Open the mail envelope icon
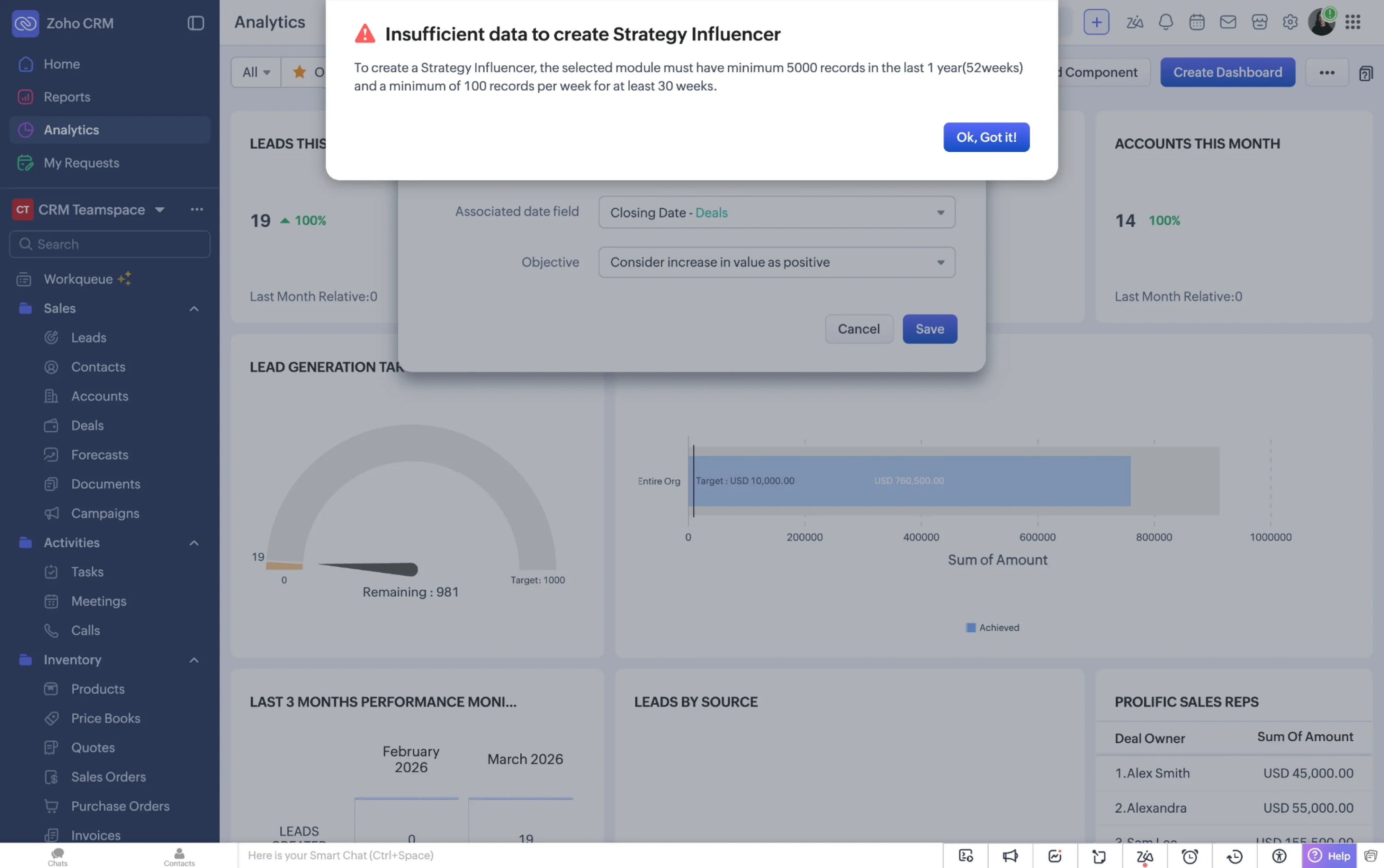This screenshot has width=1384, height=868. tap(1227, 22)
